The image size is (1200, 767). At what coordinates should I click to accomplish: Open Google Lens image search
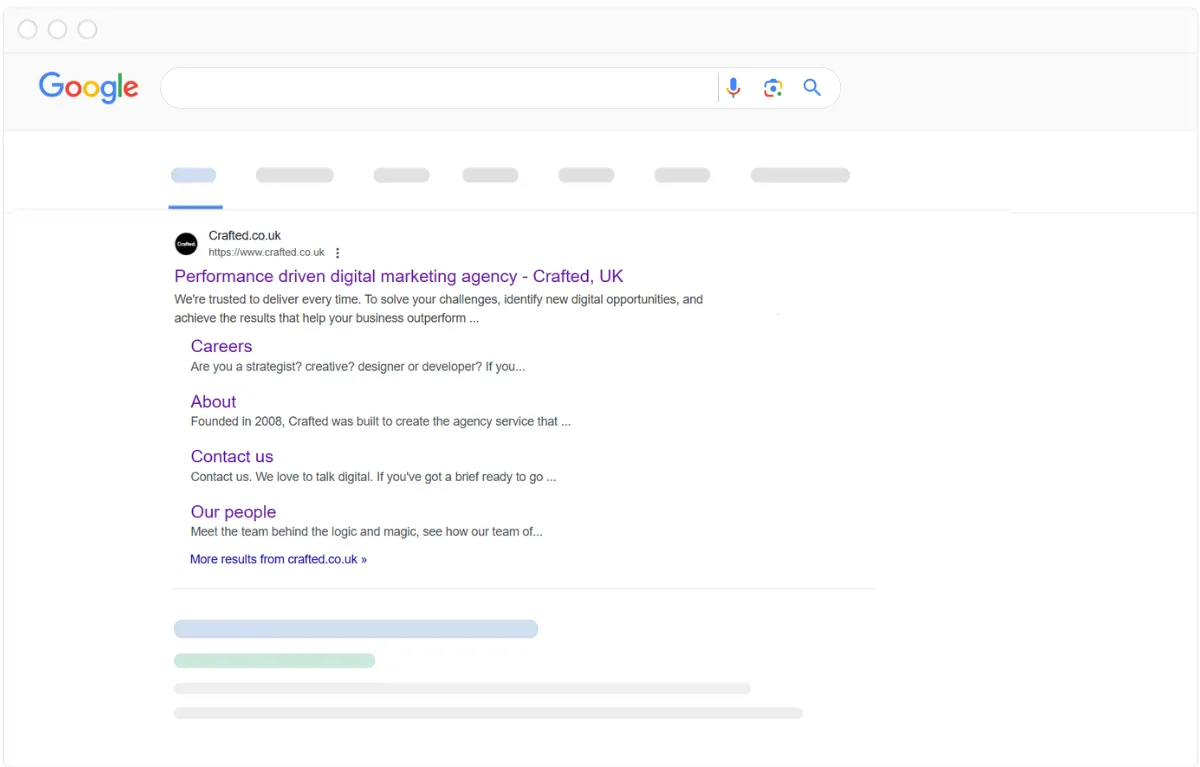[773, 88]
